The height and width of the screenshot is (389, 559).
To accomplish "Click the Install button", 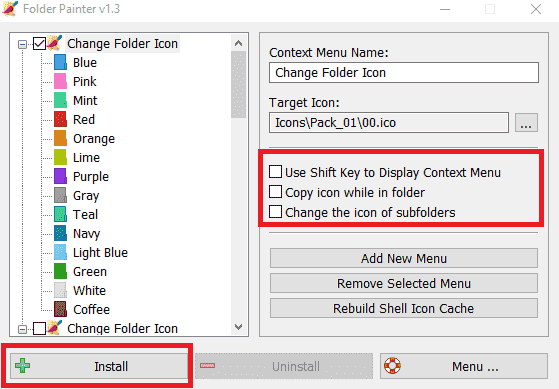I will pos(99,366).
